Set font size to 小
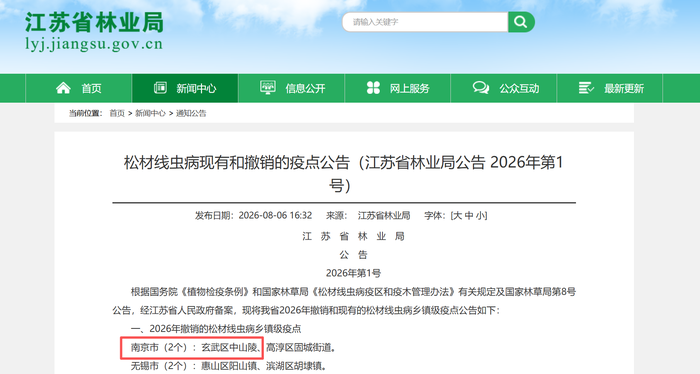The height and width of the screenshot is (374, 700). (x=480, y=216)
